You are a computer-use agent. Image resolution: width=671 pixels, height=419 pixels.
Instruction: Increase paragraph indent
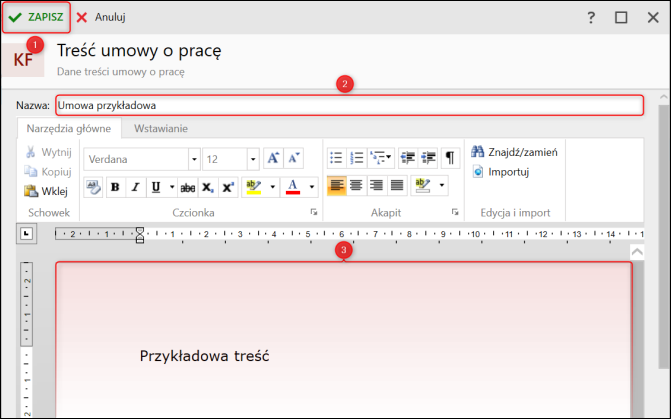tap(428, 158)
